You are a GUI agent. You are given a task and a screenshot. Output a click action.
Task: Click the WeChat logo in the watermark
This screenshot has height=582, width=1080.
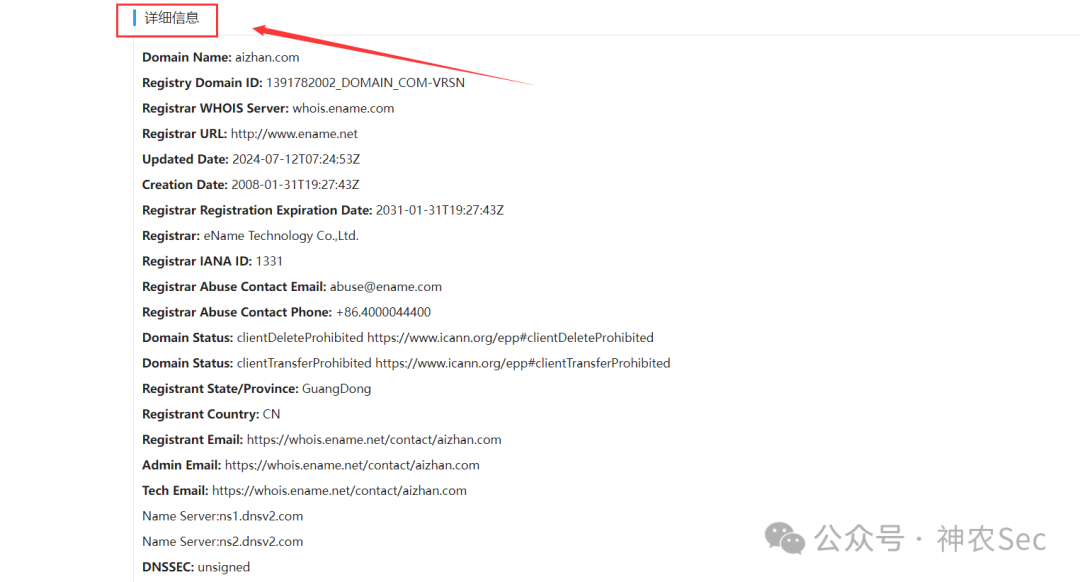tap(785, 539)
